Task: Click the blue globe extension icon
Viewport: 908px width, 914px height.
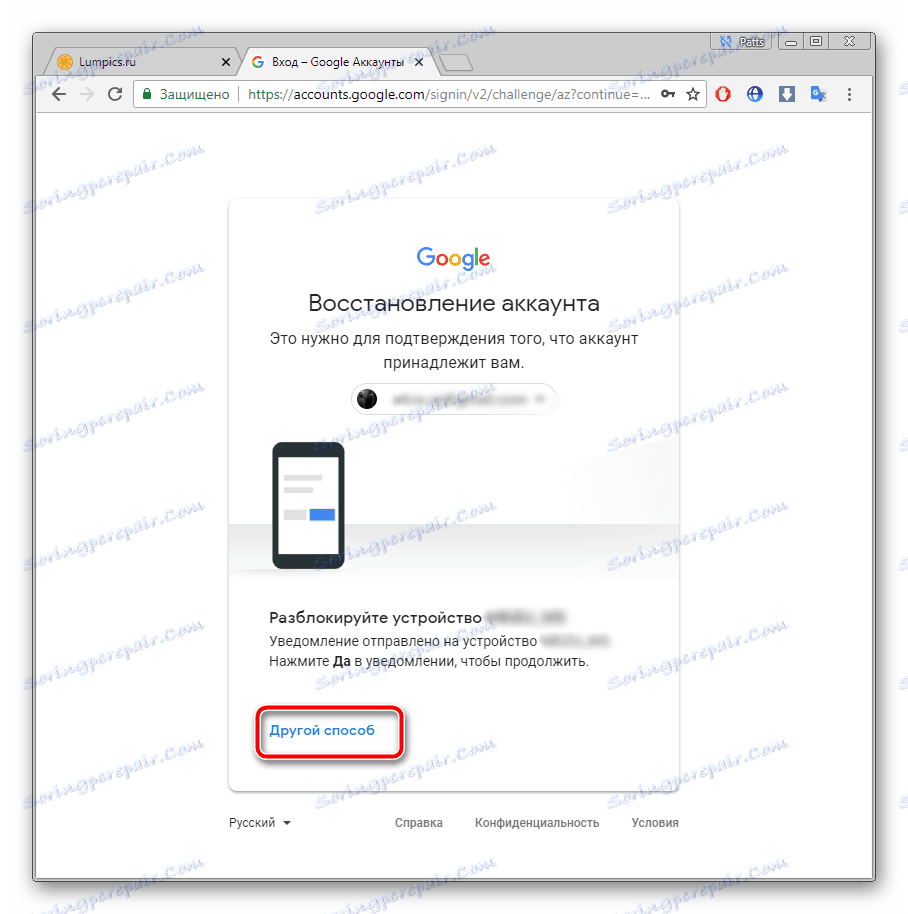Action: point(755,94)
